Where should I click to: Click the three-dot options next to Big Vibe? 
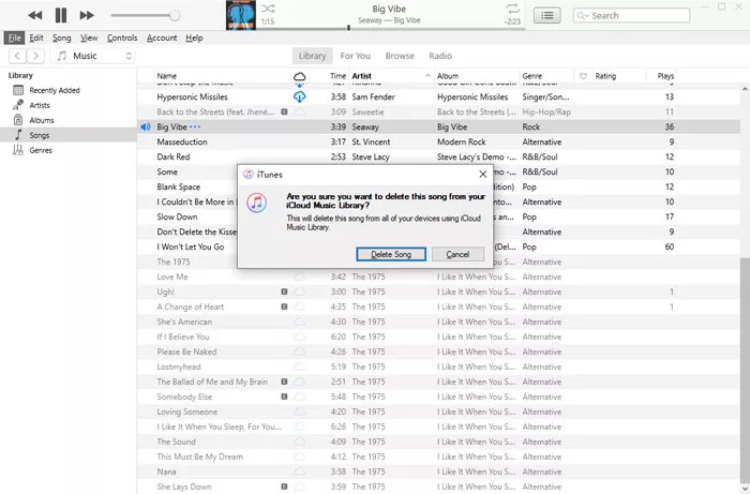coord(195,127)
